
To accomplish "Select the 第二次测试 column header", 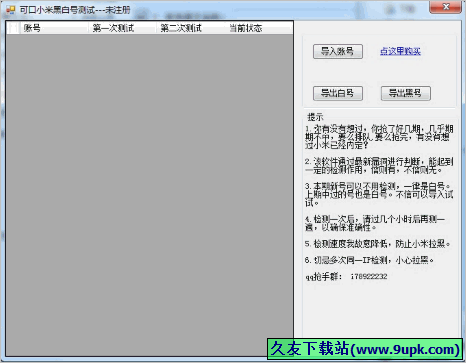I will pos(190,28).
